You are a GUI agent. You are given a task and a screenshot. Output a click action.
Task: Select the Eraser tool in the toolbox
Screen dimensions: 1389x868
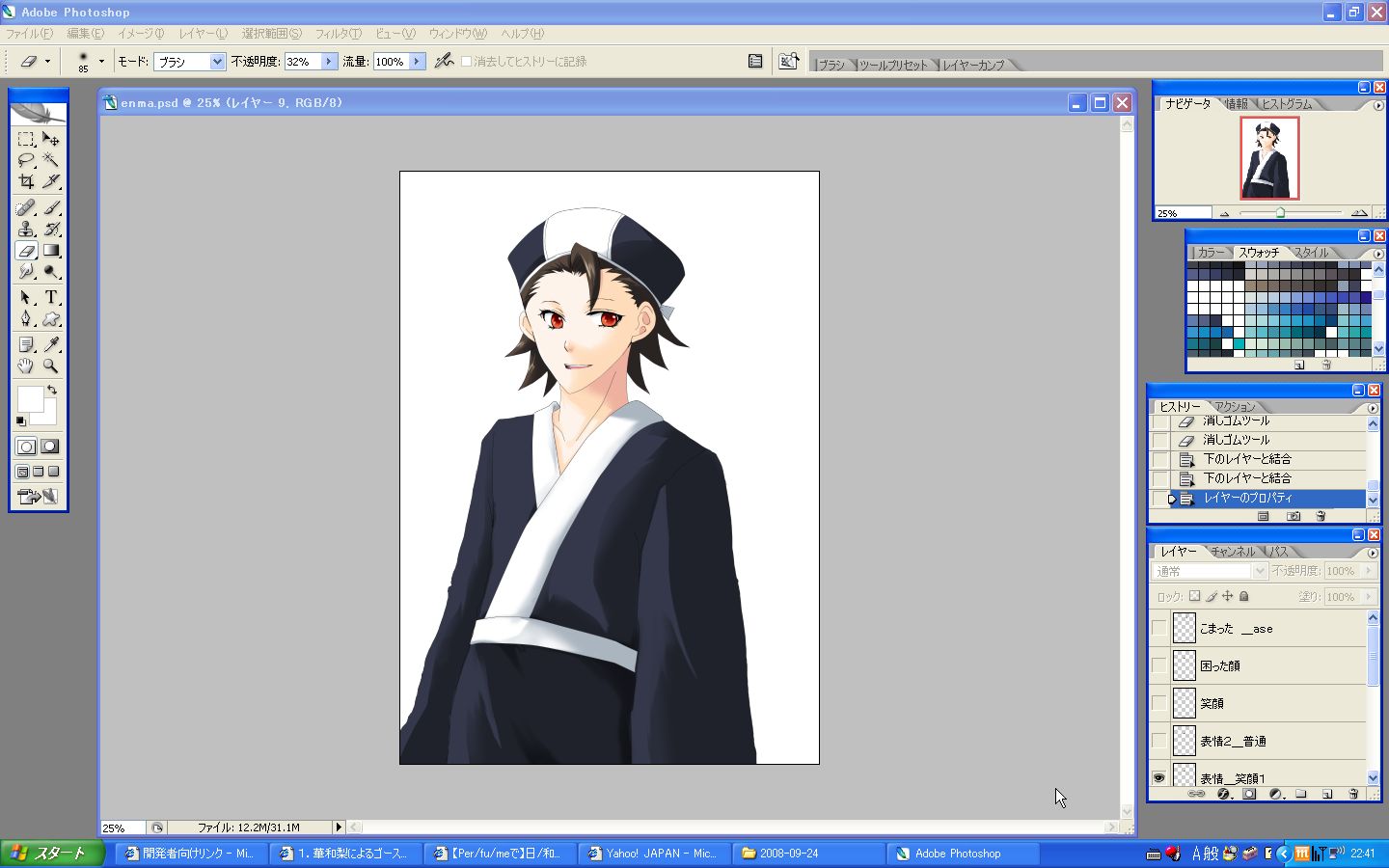point(26,251)
